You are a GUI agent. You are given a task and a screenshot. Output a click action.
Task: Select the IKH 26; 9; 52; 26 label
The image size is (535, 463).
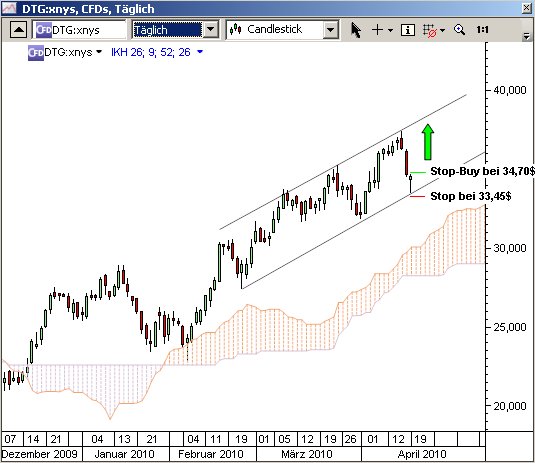(x=151, y=52)
